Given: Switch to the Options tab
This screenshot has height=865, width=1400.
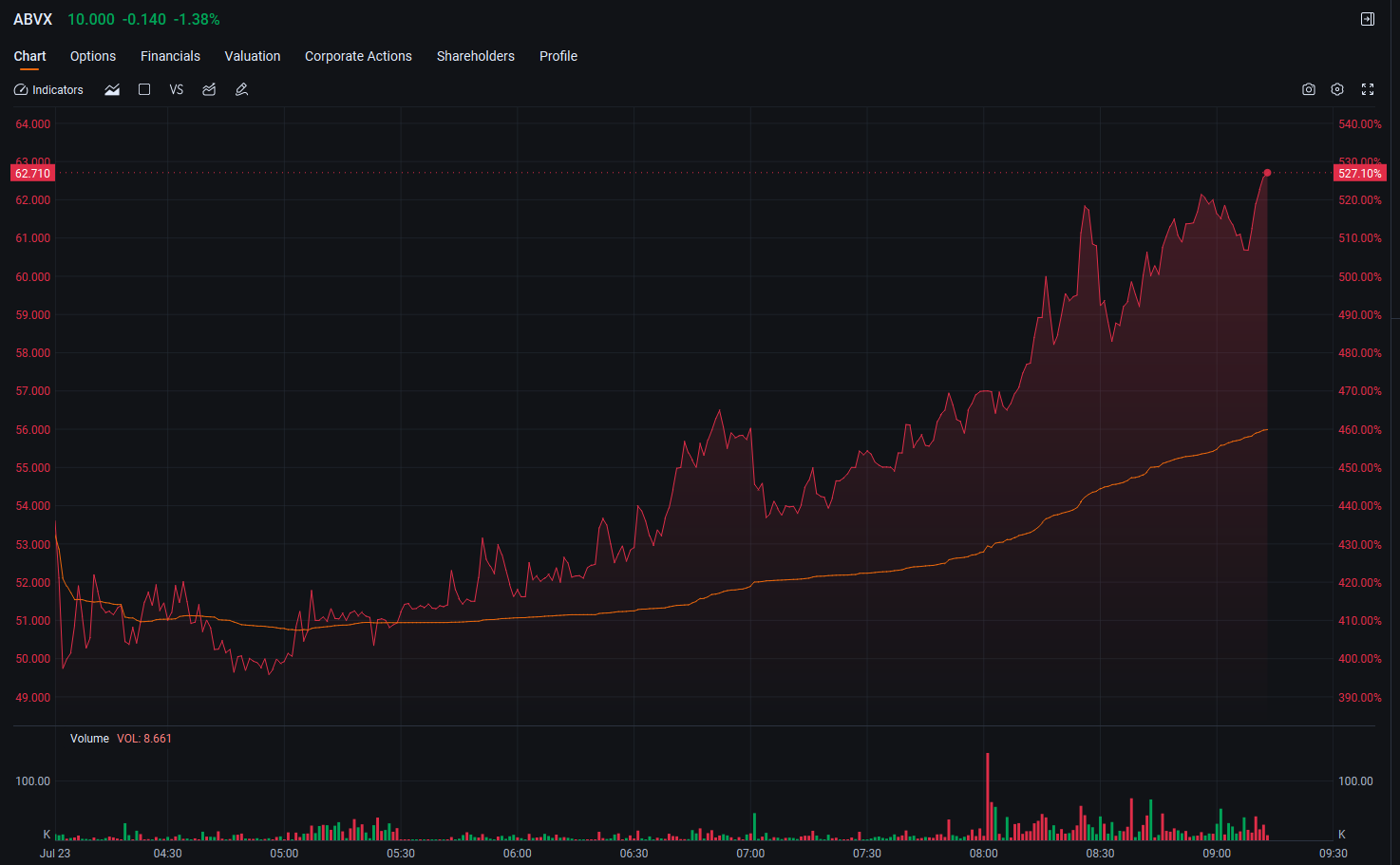Looking at the screenshot, I should (x=93, y=56).
